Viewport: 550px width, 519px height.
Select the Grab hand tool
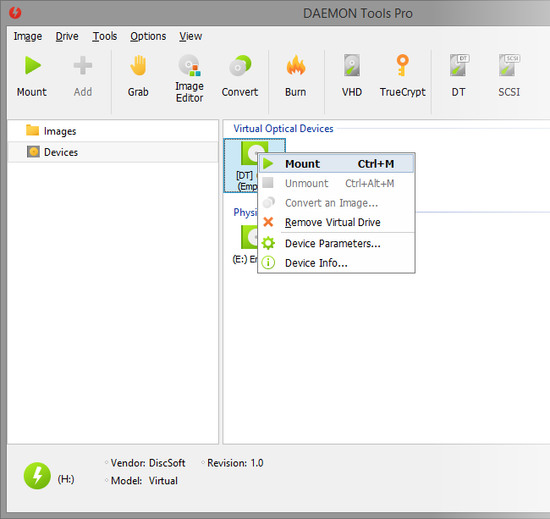pyautogui.click(x=138, y=66)
